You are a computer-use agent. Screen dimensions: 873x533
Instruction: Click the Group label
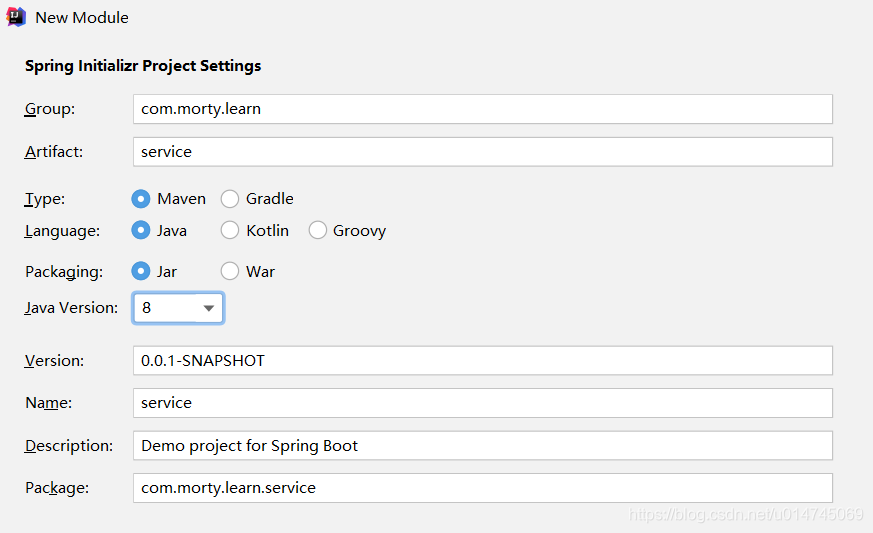tap(50, 109)
